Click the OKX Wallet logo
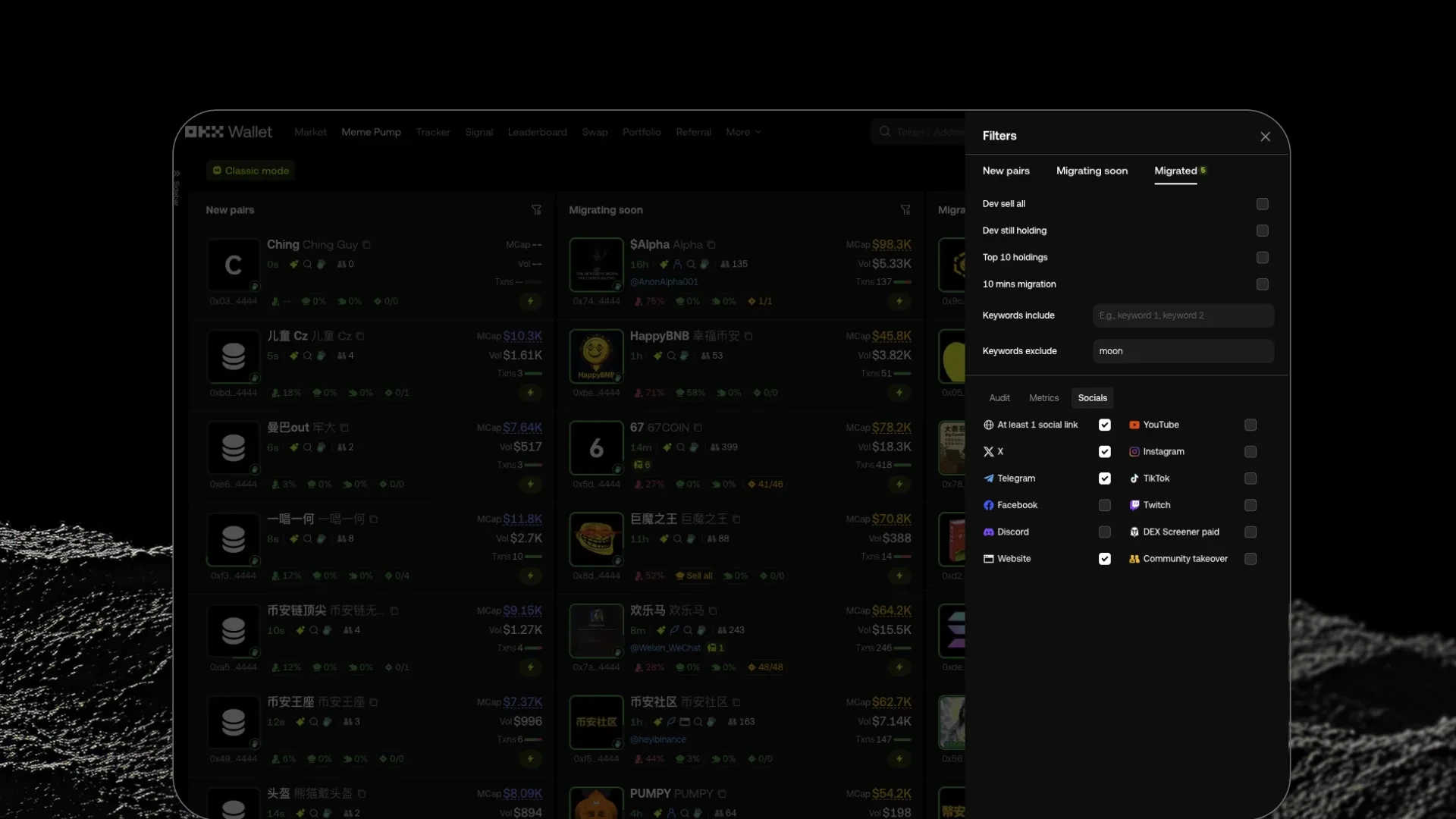Viewport: 1456px width, 819px height. 228,132
